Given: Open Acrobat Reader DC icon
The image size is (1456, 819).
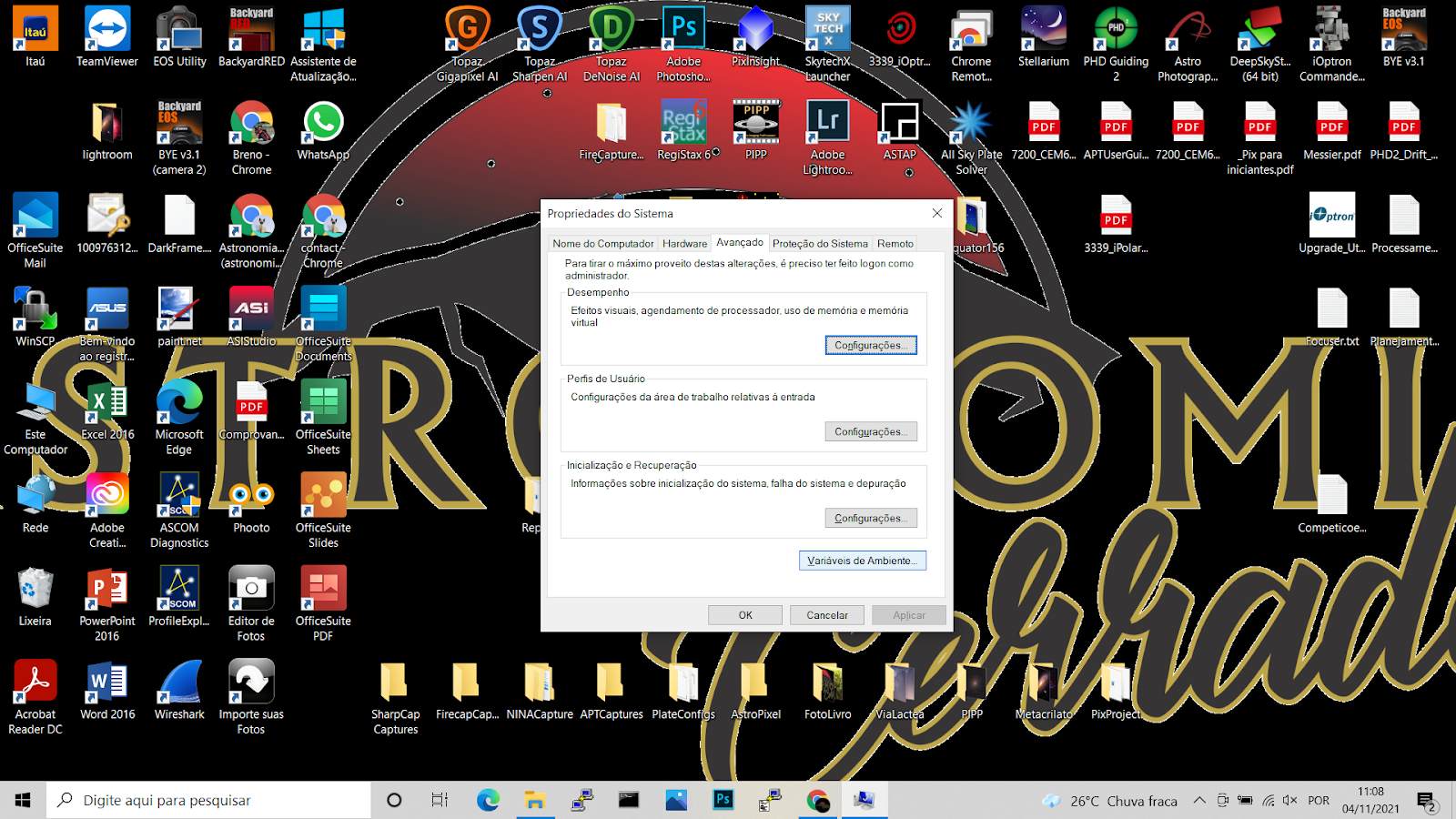Looking at the screenshot, I should click(35, 697).
